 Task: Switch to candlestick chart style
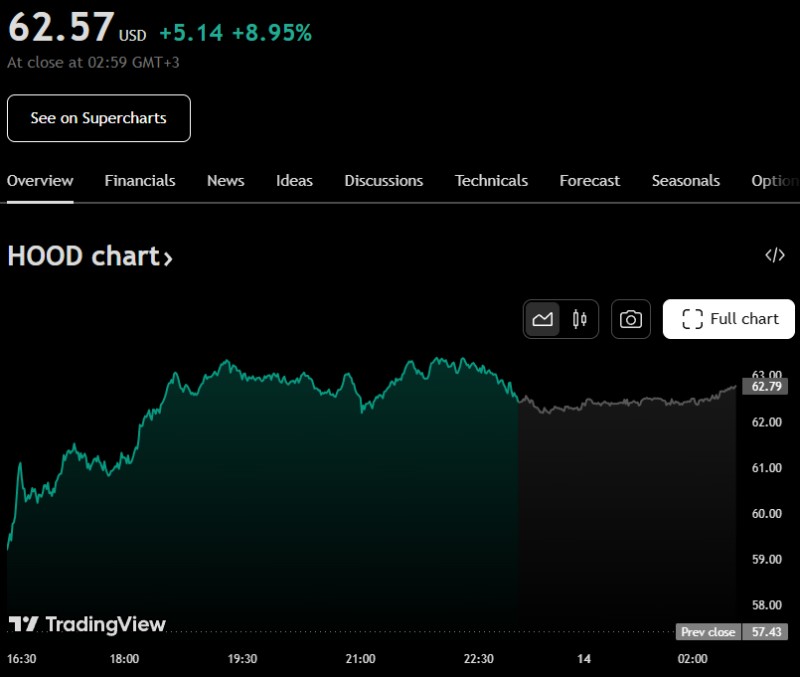click(x=579, y=319)
